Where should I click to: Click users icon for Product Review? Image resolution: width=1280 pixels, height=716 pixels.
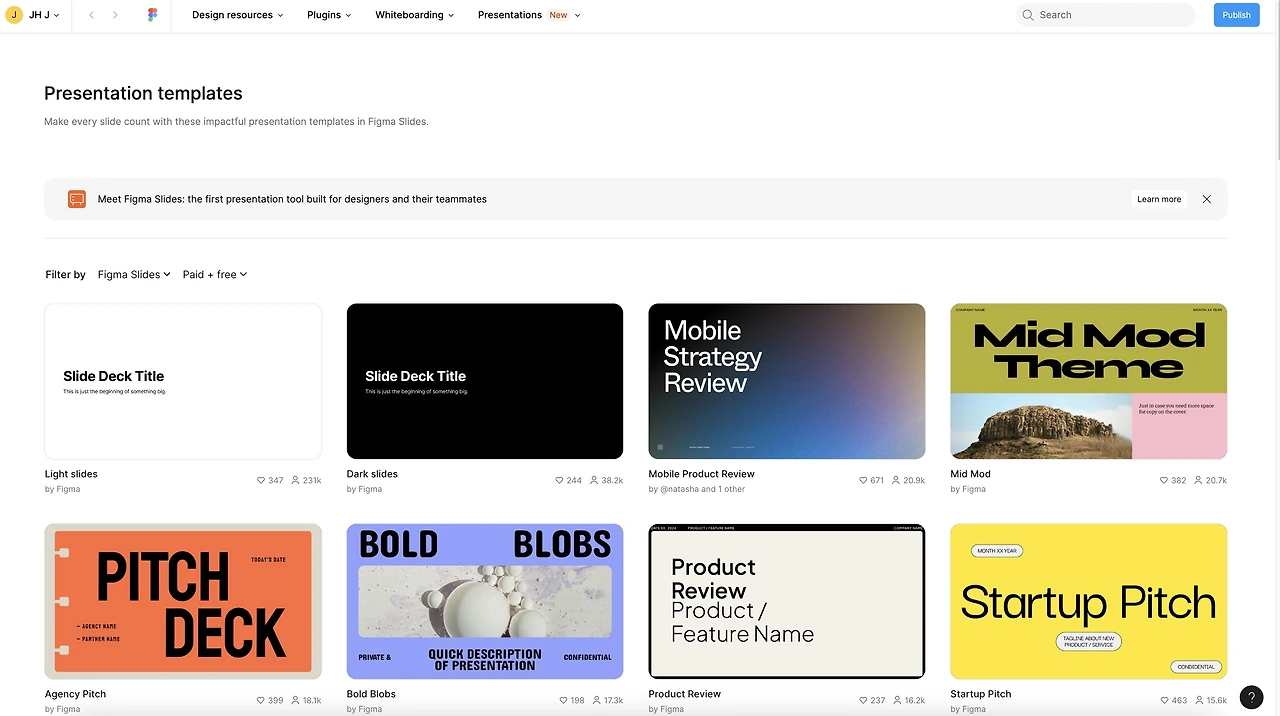point(898,700)
